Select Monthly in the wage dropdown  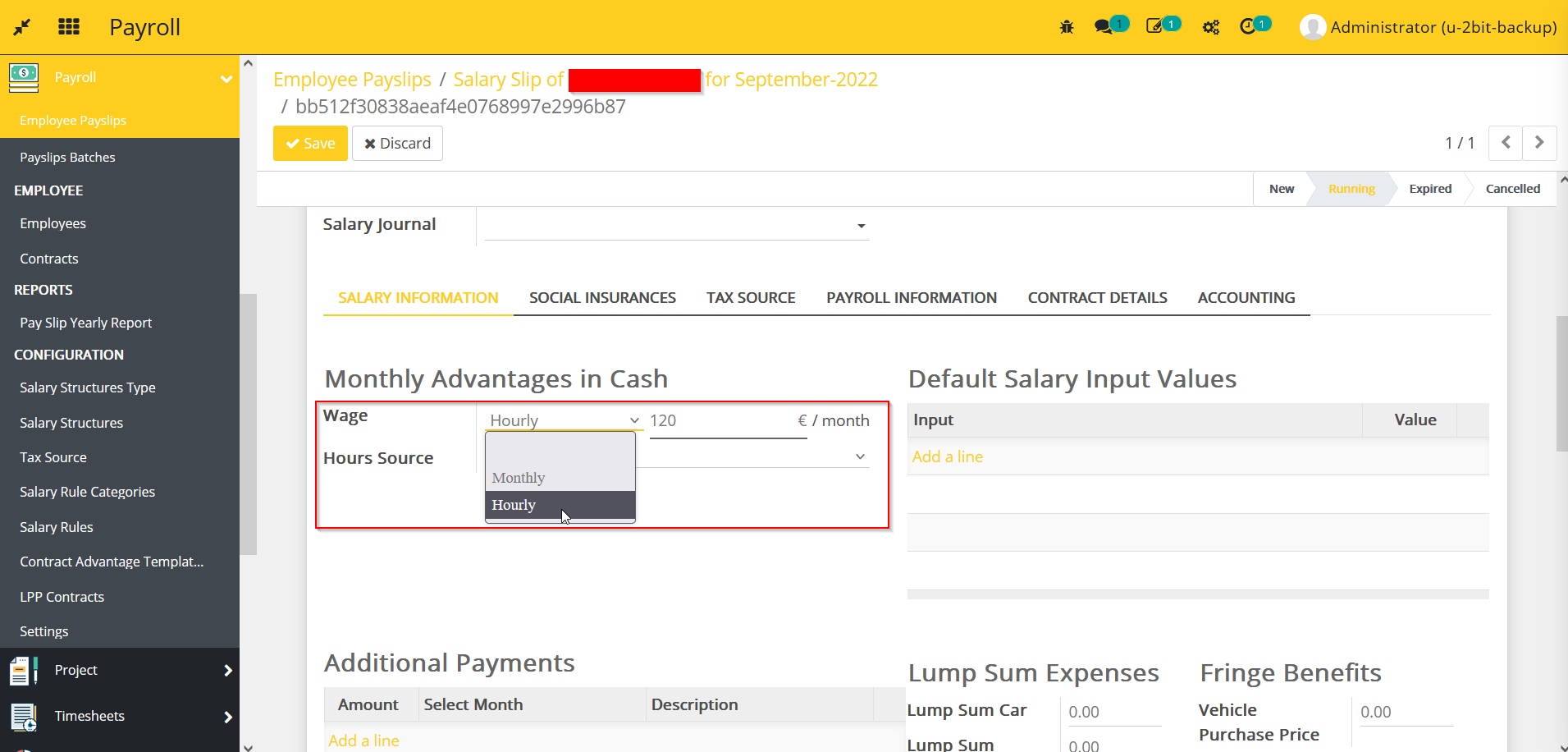tap(518, 476)
